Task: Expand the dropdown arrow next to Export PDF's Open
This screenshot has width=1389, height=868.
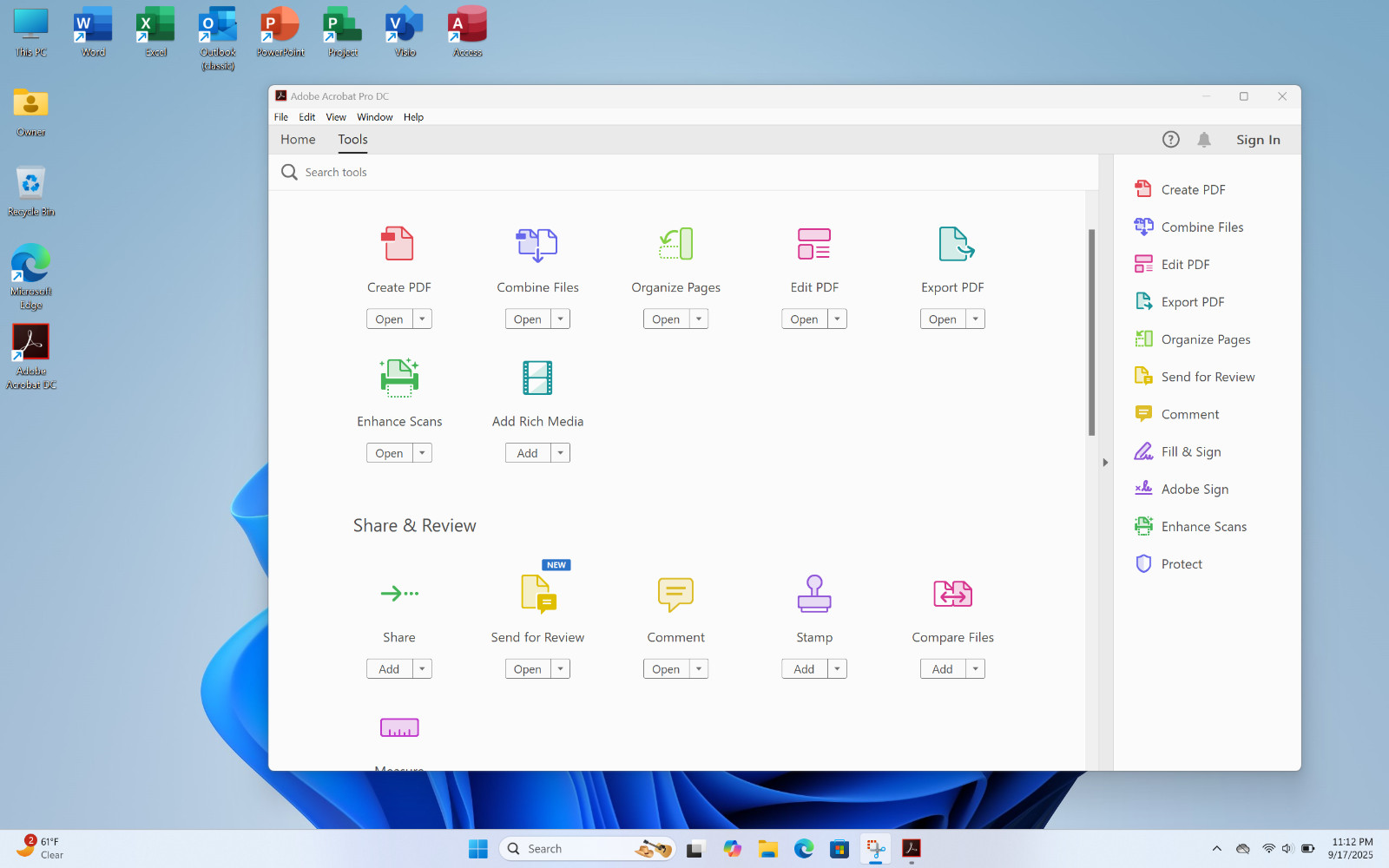Action: (x=976, y=319)
